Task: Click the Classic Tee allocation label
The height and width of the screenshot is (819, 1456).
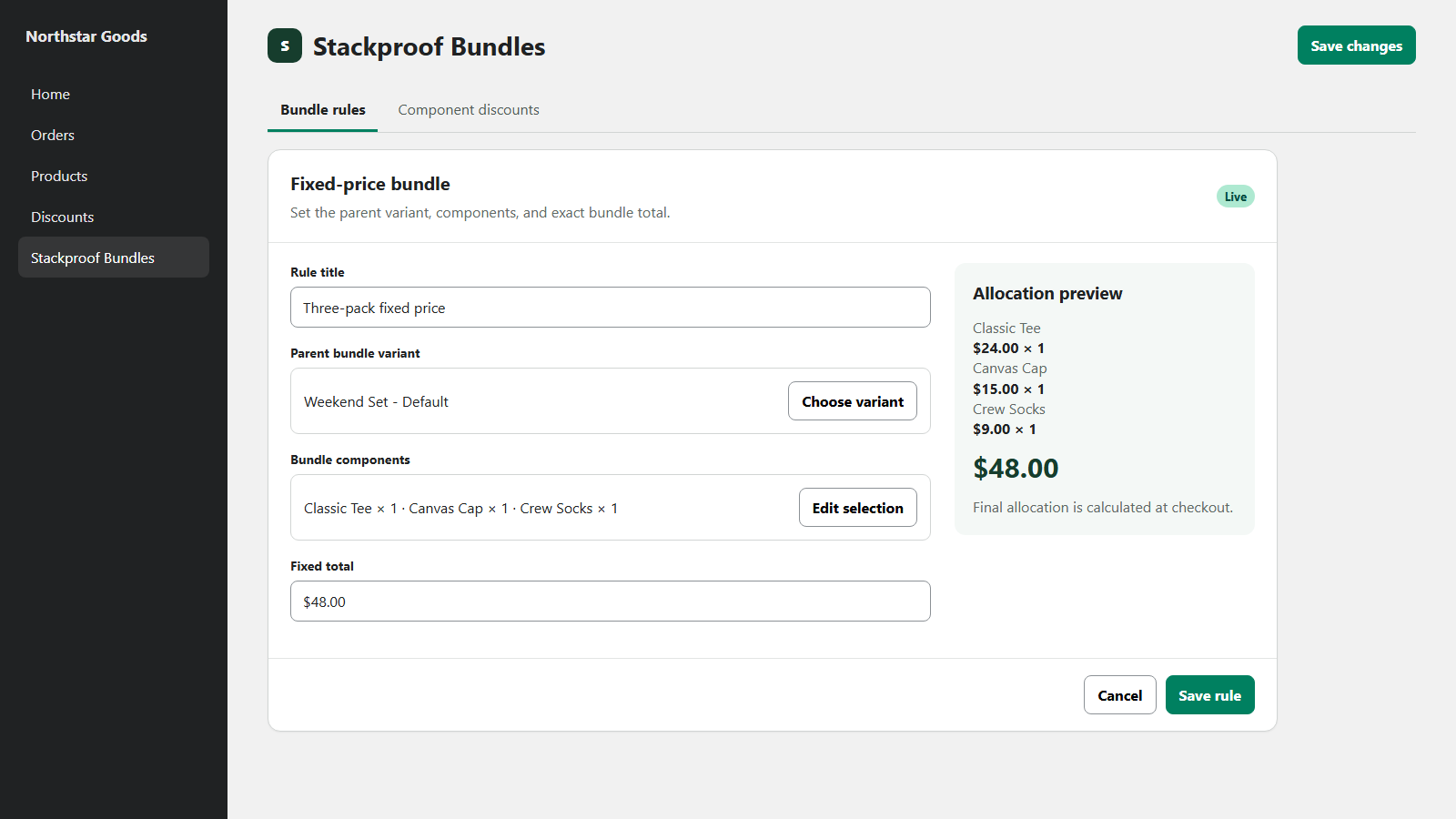Action: [1006, 328]
